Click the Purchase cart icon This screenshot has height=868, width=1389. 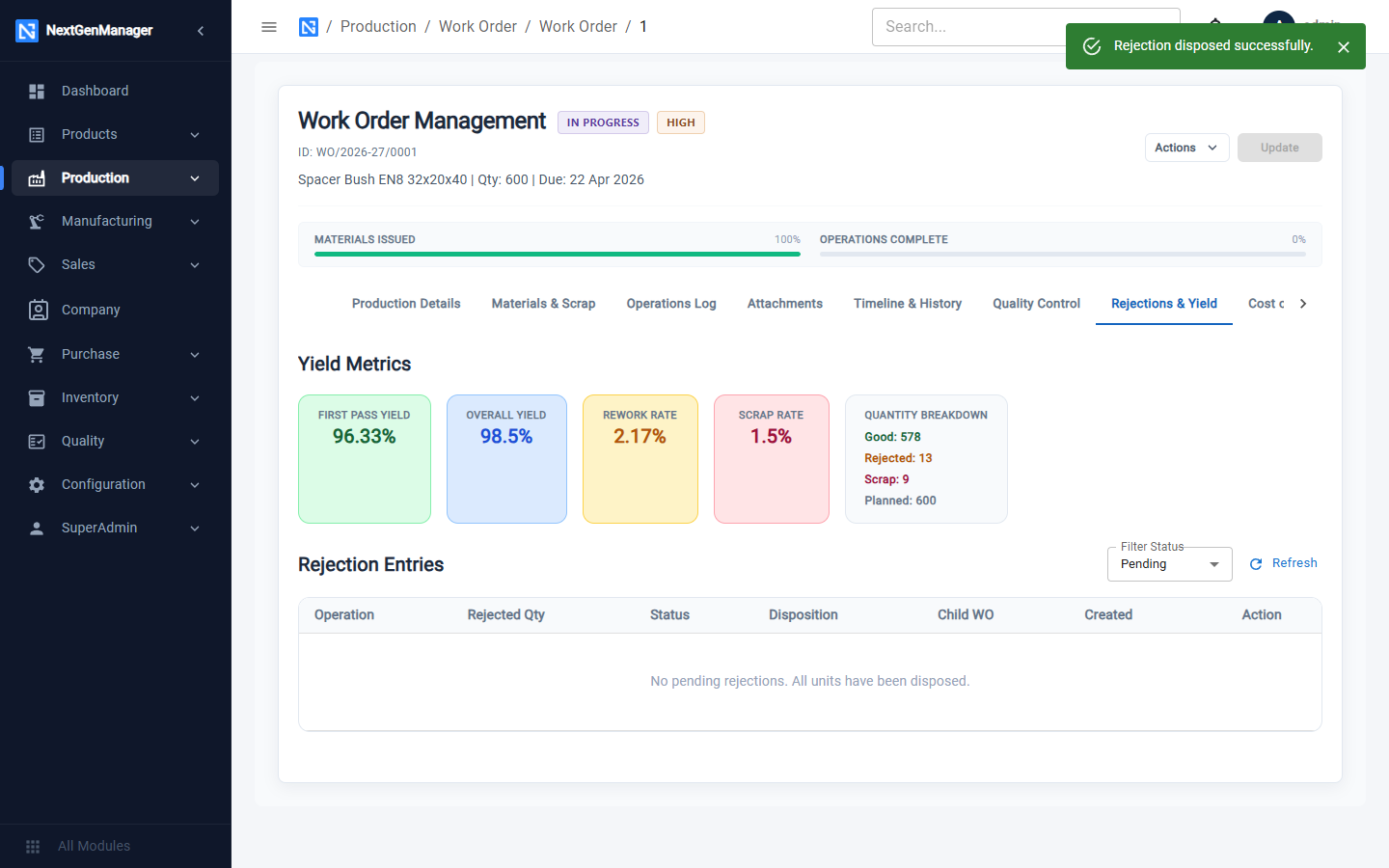[x=37, y=354]
